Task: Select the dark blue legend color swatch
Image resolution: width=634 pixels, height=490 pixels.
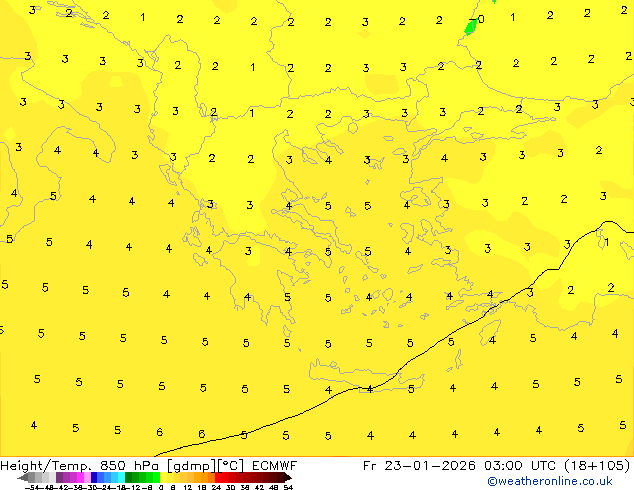Action: pos(94,477)
